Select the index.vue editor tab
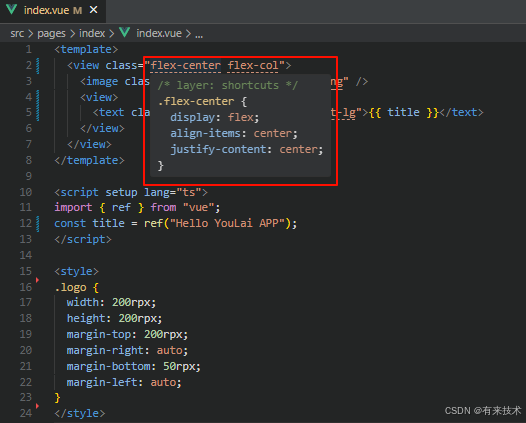 [x=53, y=11]
